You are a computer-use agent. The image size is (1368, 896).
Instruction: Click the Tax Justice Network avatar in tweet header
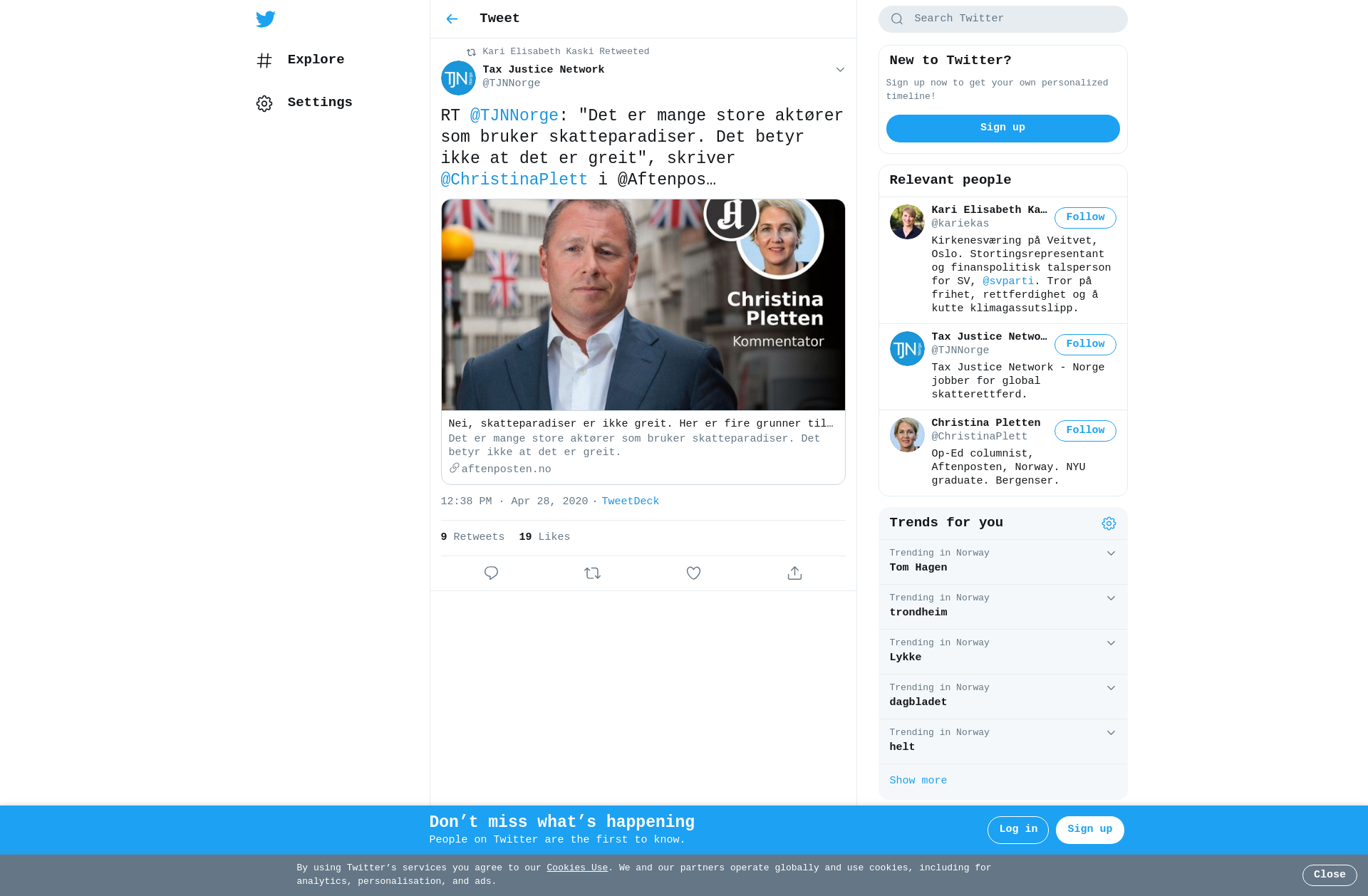[x=458, y=78]
